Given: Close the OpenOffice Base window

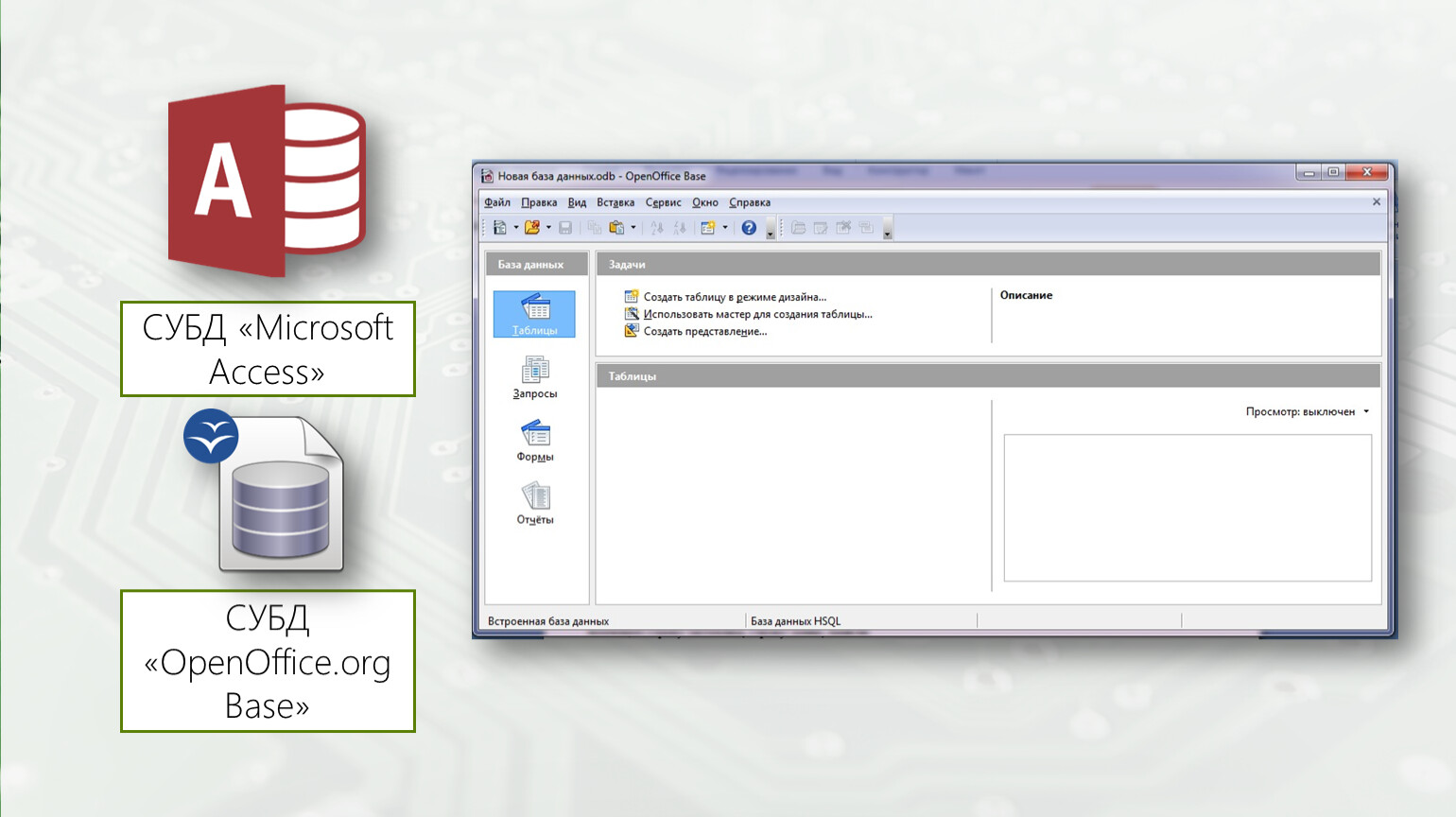Looking at the screenshot, I should [x=1367, y=172].
